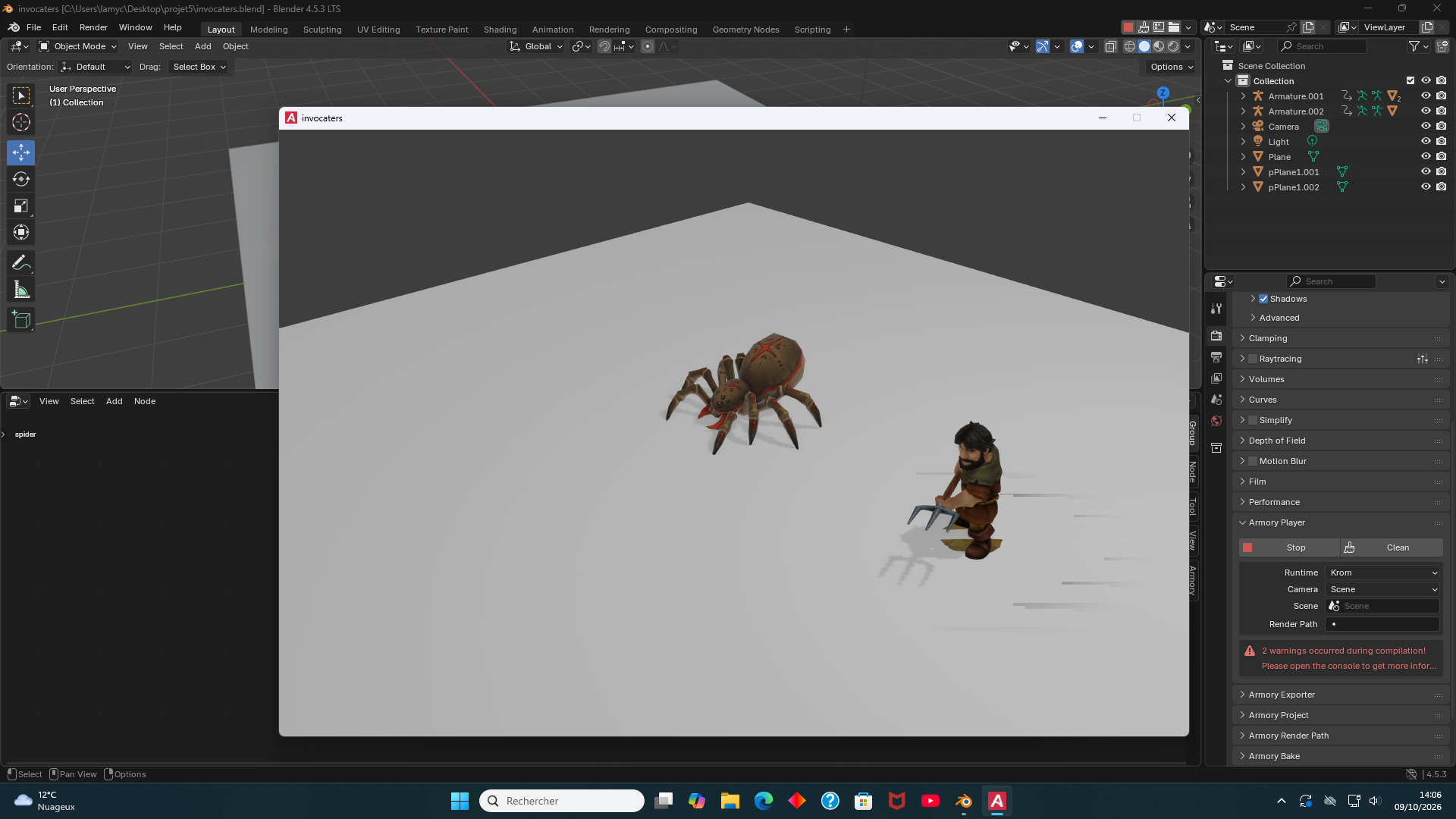Screen dimensions: 1456x819
Task: Activate the Scale tool
Action: [x=21, y=206]
